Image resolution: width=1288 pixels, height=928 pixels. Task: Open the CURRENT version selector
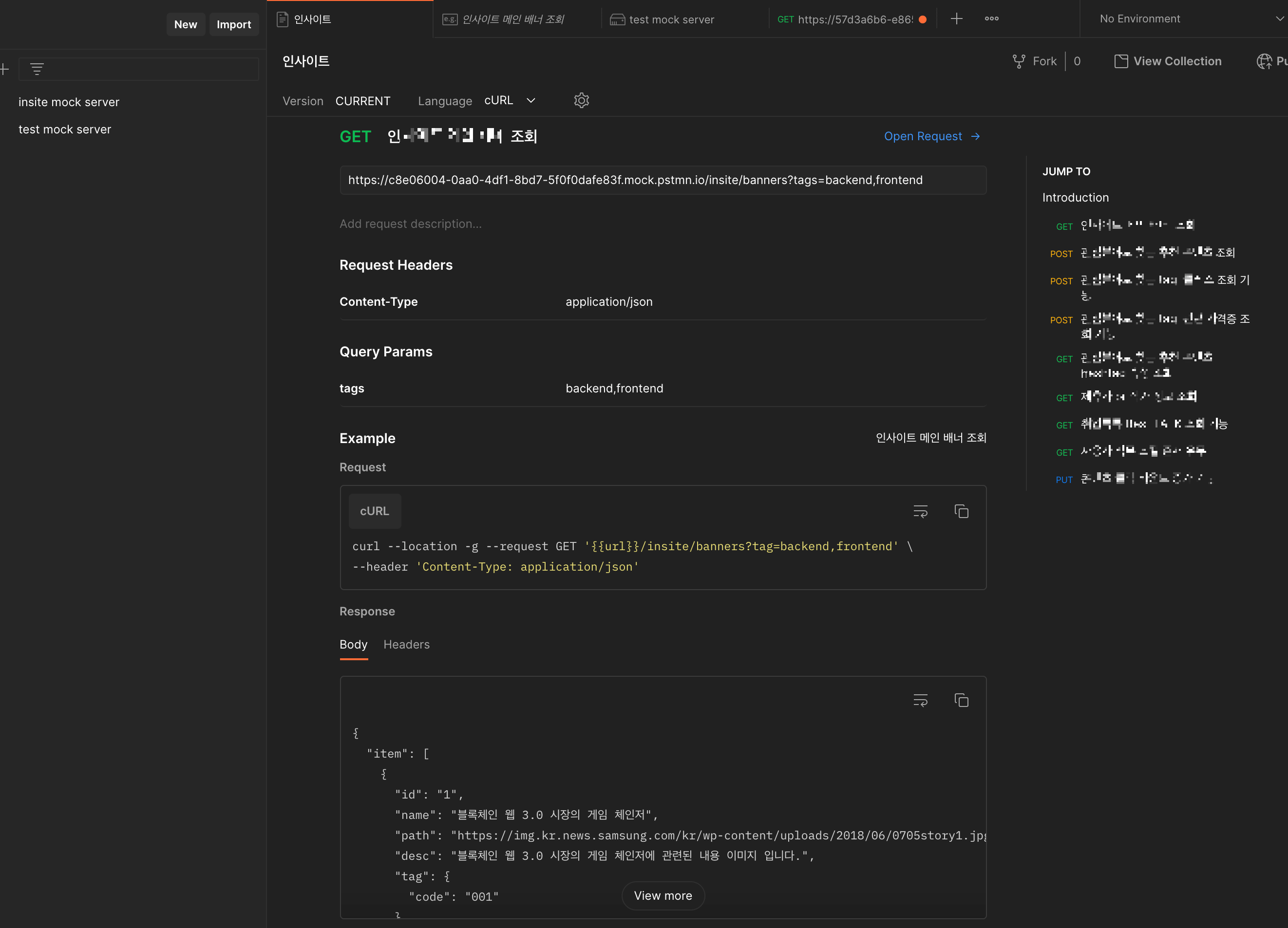point(362,101)
